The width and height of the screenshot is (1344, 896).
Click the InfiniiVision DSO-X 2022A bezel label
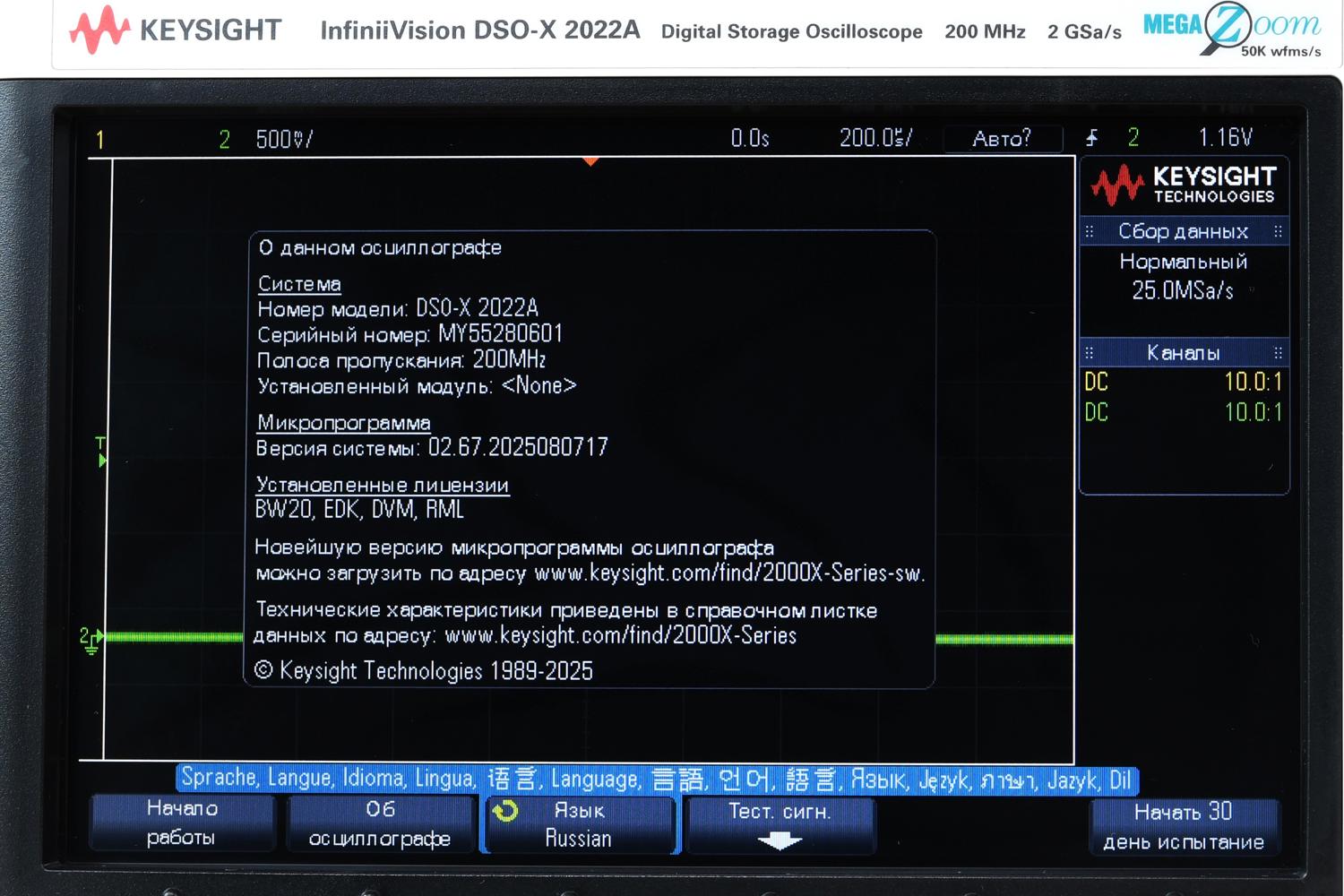point(480,30)
